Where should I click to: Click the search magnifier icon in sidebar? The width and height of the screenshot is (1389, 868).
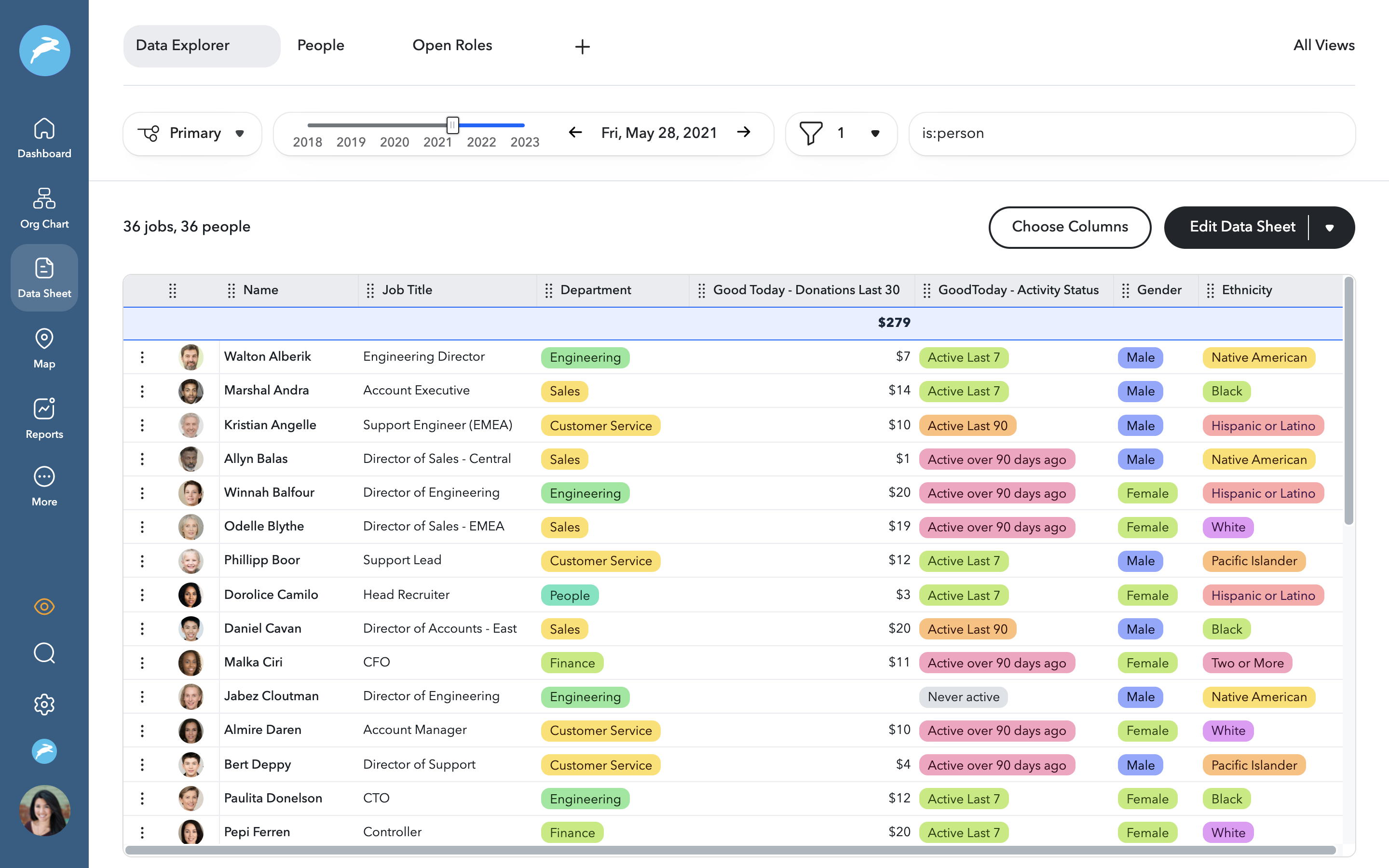[x=44, y=653]
